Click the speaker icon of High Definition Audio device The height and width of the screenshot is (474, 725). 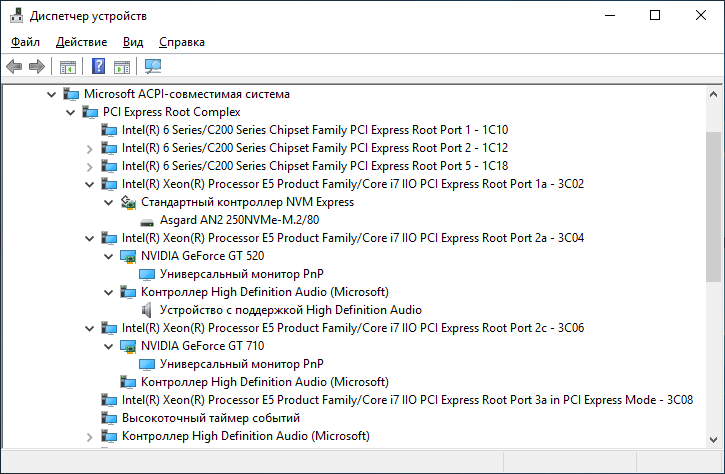[x=147, y=310]
